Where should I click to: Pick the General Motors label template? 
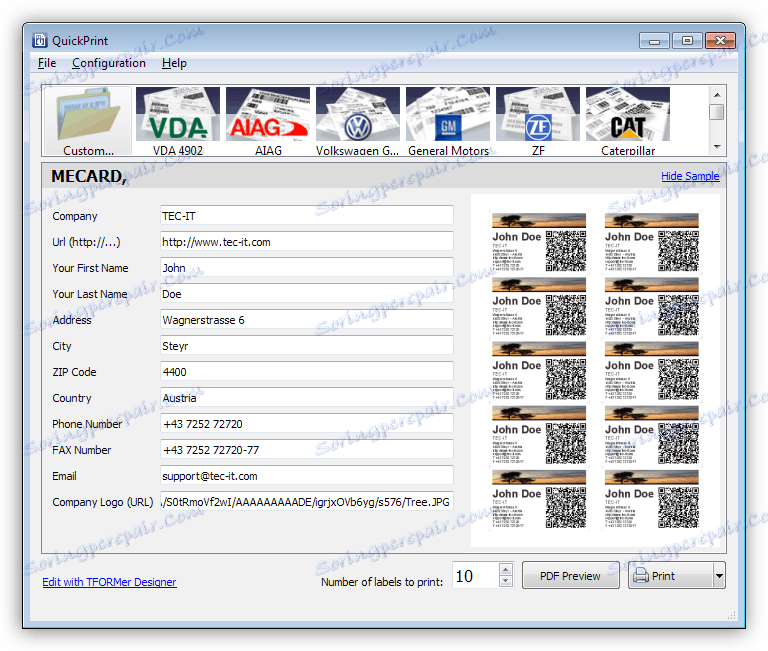[x=448, y=121]
